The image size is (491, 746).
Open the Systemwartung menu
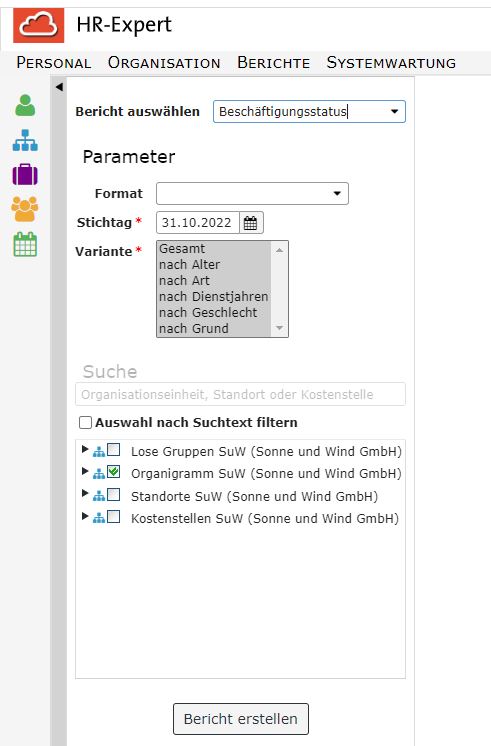coord(391,63)
